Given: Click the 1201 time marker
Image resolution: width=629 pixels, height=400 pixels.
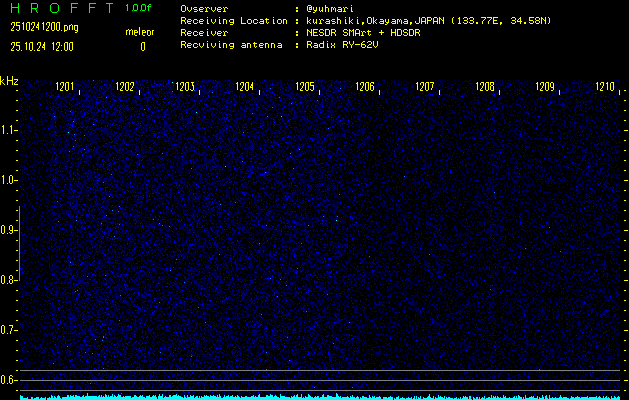Looking at the screenshot, I should 65,88.
